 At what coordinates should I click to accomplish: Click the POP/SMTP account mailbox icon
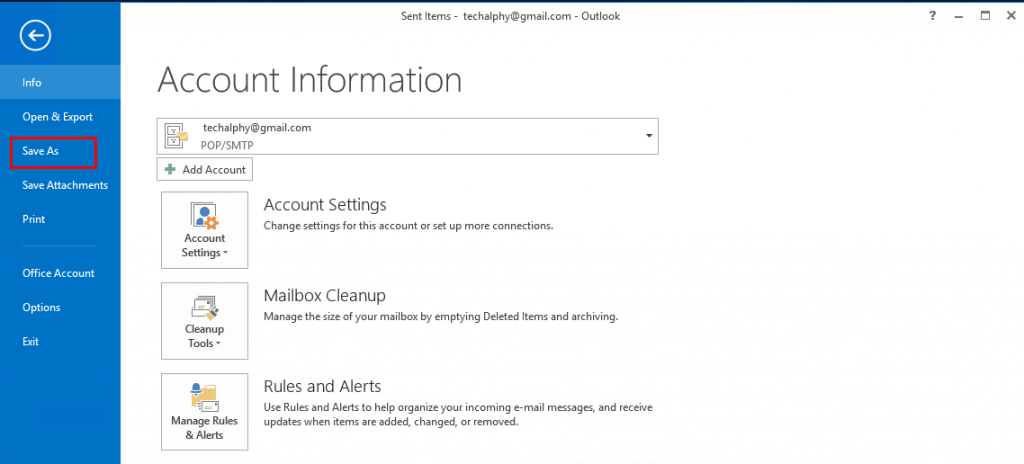pyautogui.click(x=176, y=135)
